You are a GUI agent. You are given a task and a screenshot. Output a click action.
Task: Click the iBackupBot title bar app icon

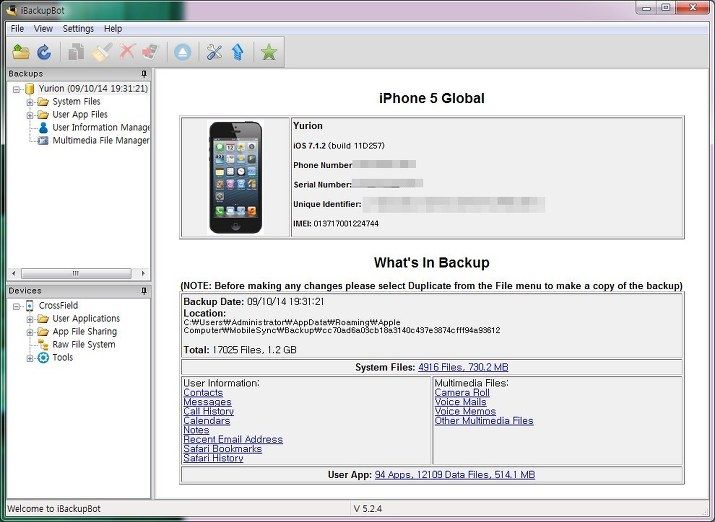(11, 10)
